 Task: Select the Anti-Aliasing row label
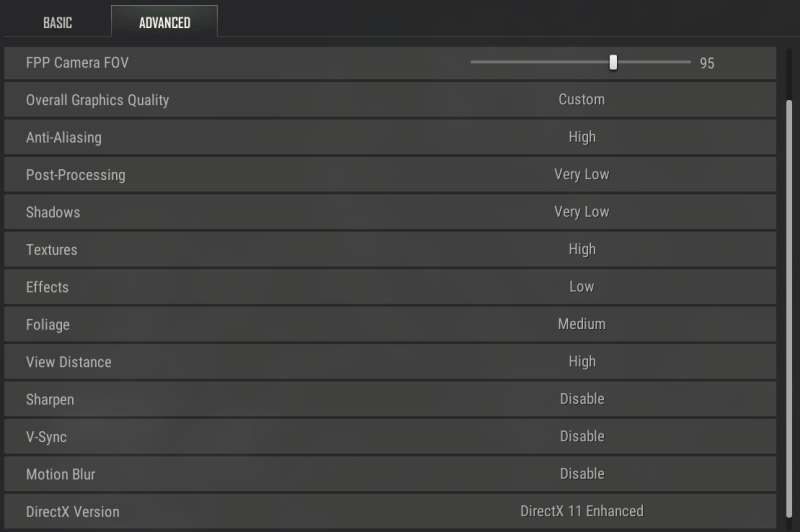63,137
